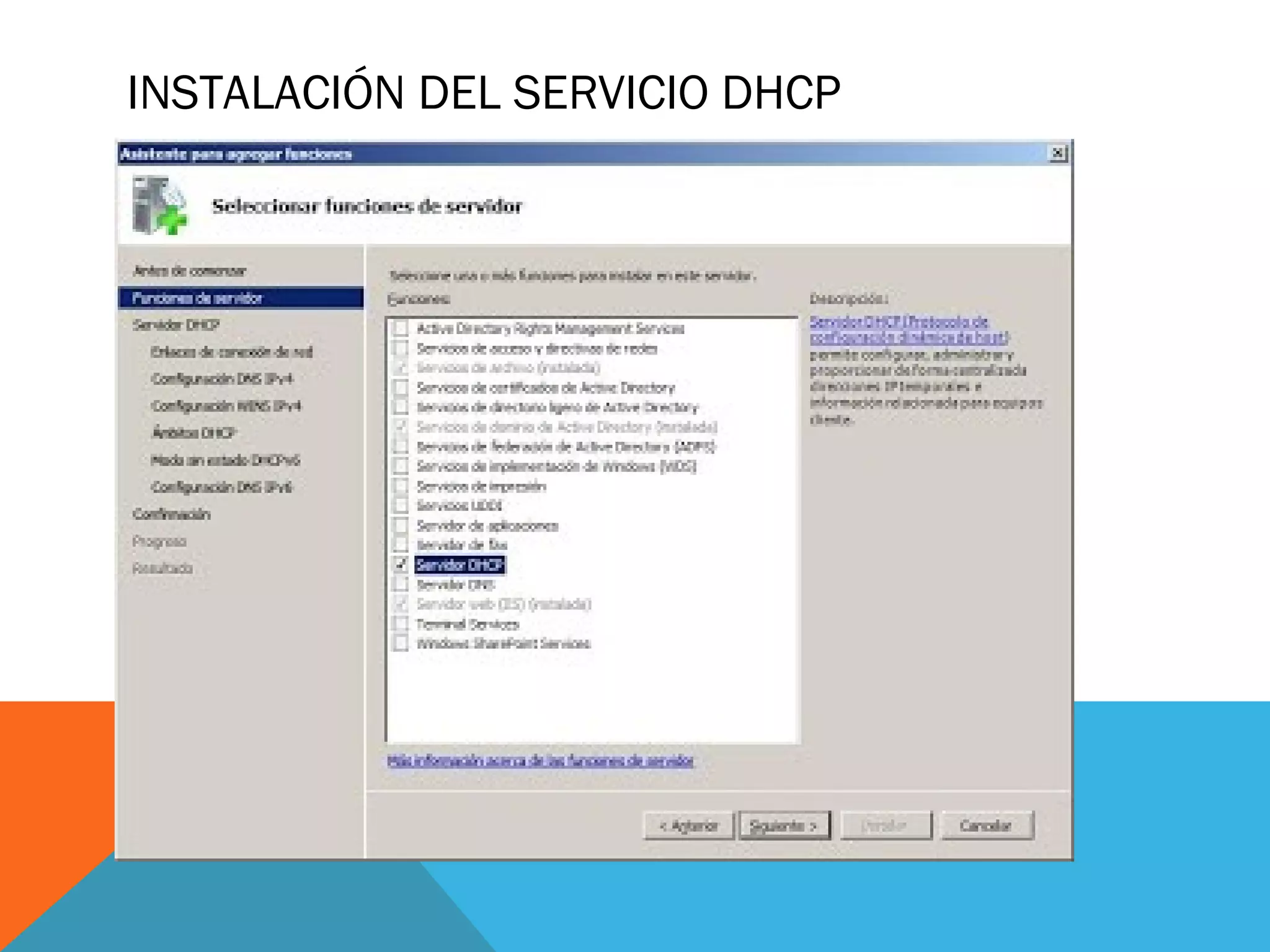The height and width of the screenshot is (952, 1270).
Task: Open Enlaces de conexión de red step
Action: (x=232, y=352)
